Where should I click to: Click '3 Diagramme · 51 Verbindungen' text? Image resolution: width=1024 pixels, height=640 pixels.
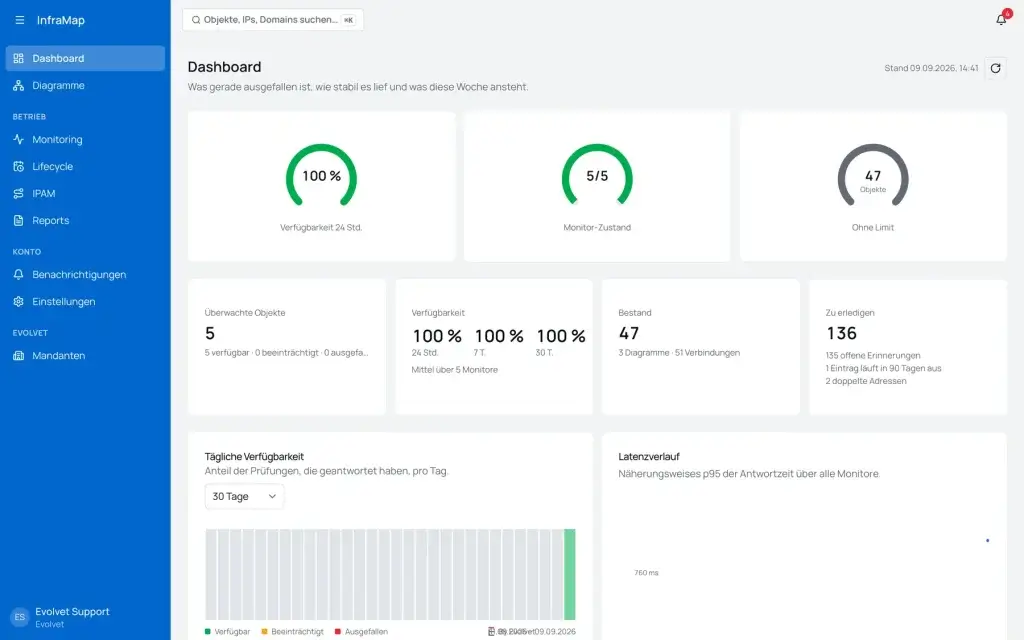pos(679,353)
